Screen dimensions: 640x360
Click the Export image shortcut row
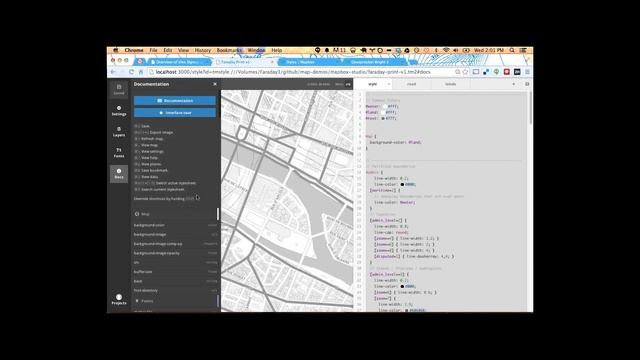click(x=153, y=133)
